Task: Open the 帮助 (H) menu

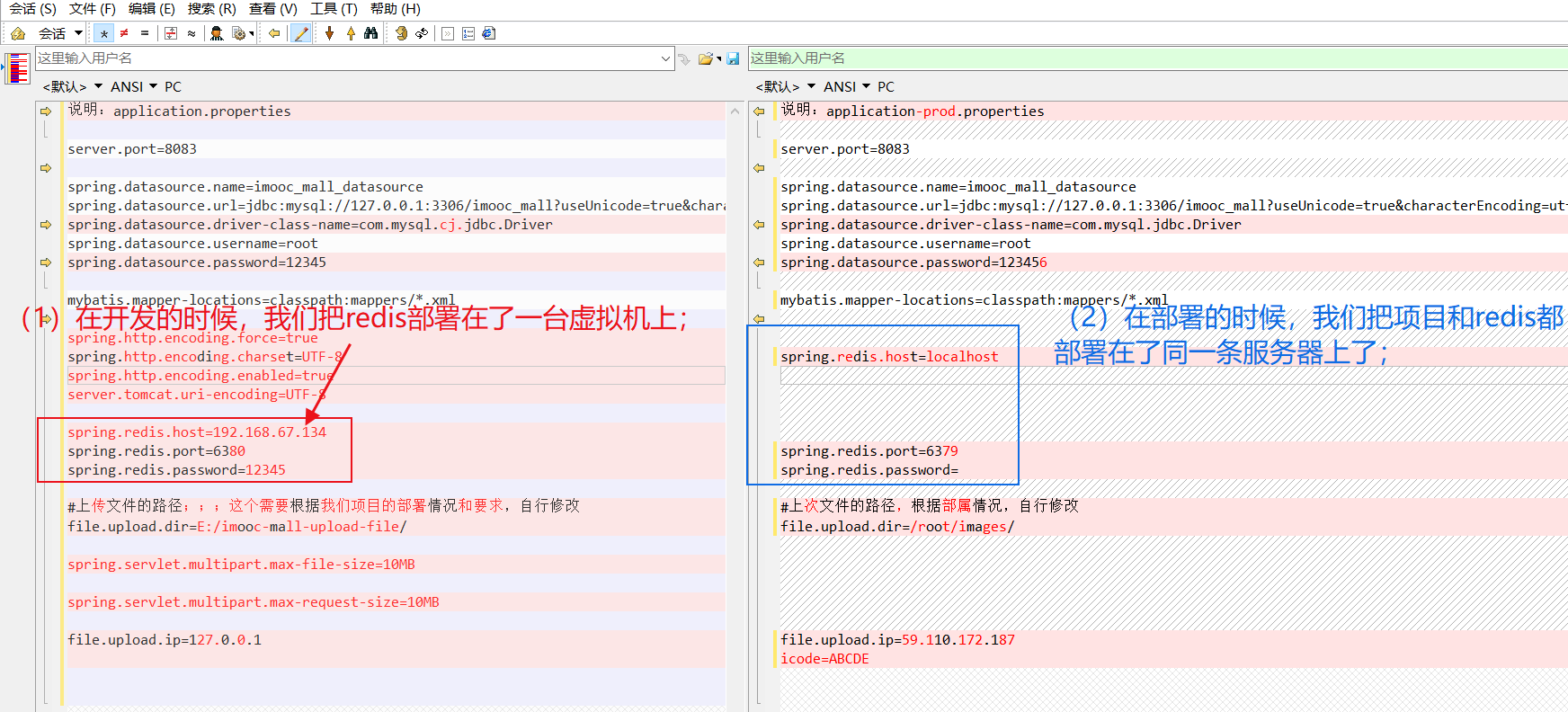Action: pos(396,9)
